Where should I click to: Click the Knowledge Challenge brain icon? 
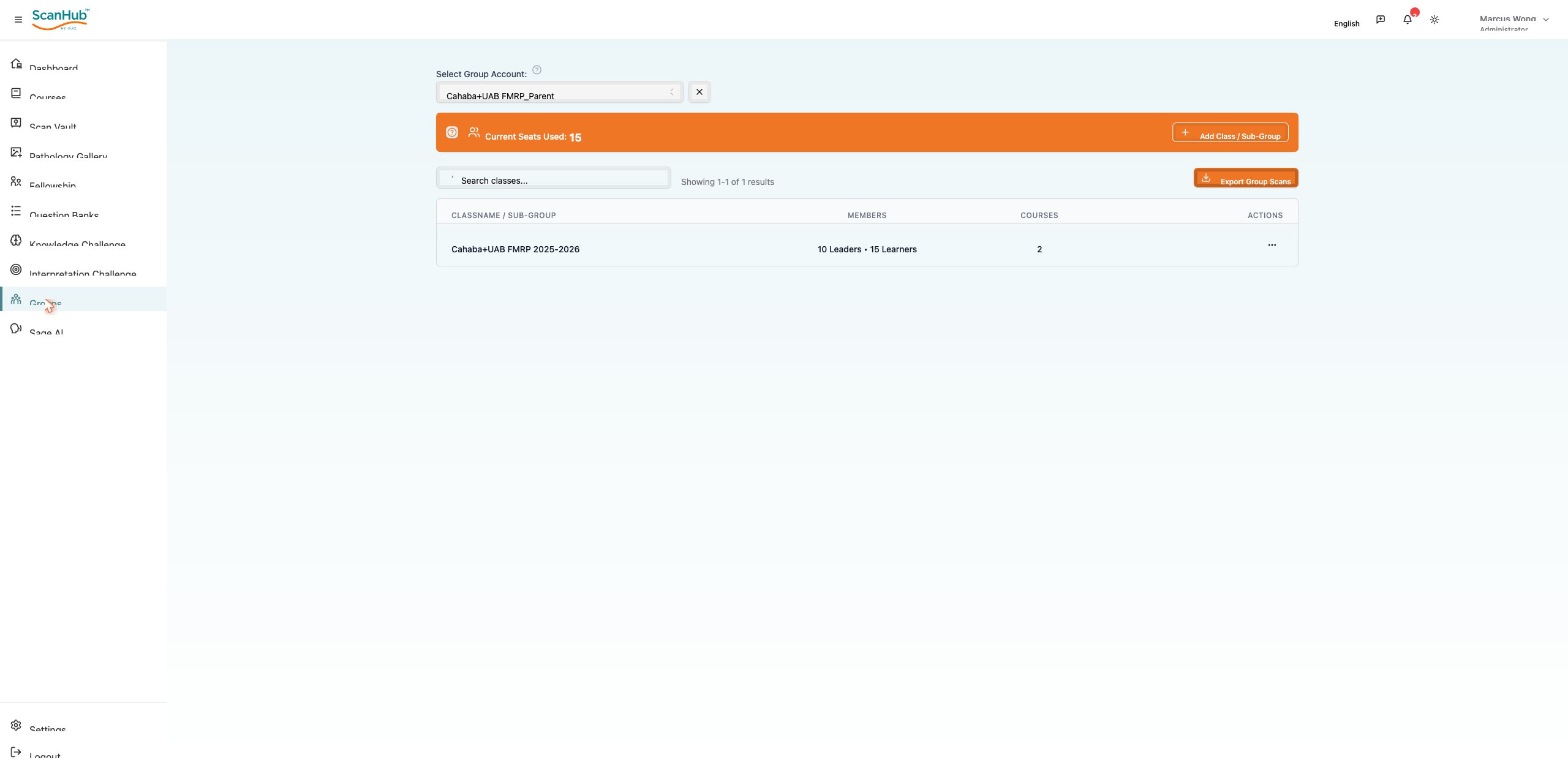coord(17,240)
